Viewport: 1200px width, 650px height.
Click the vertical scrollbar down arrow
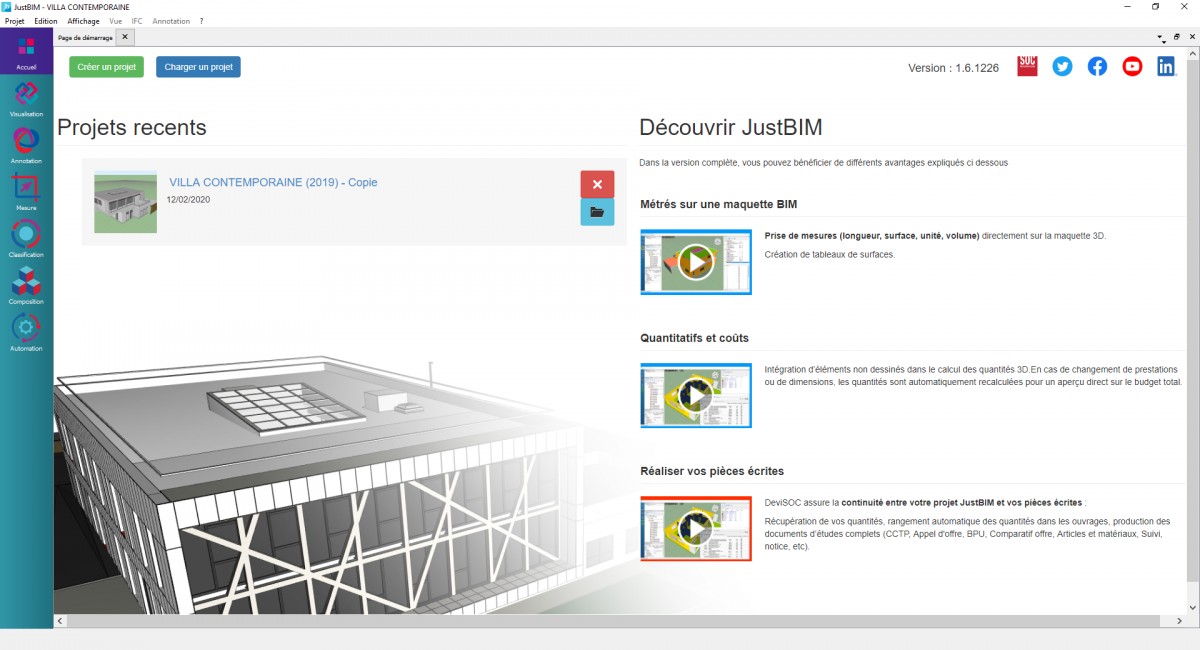tap(1193, 608)
